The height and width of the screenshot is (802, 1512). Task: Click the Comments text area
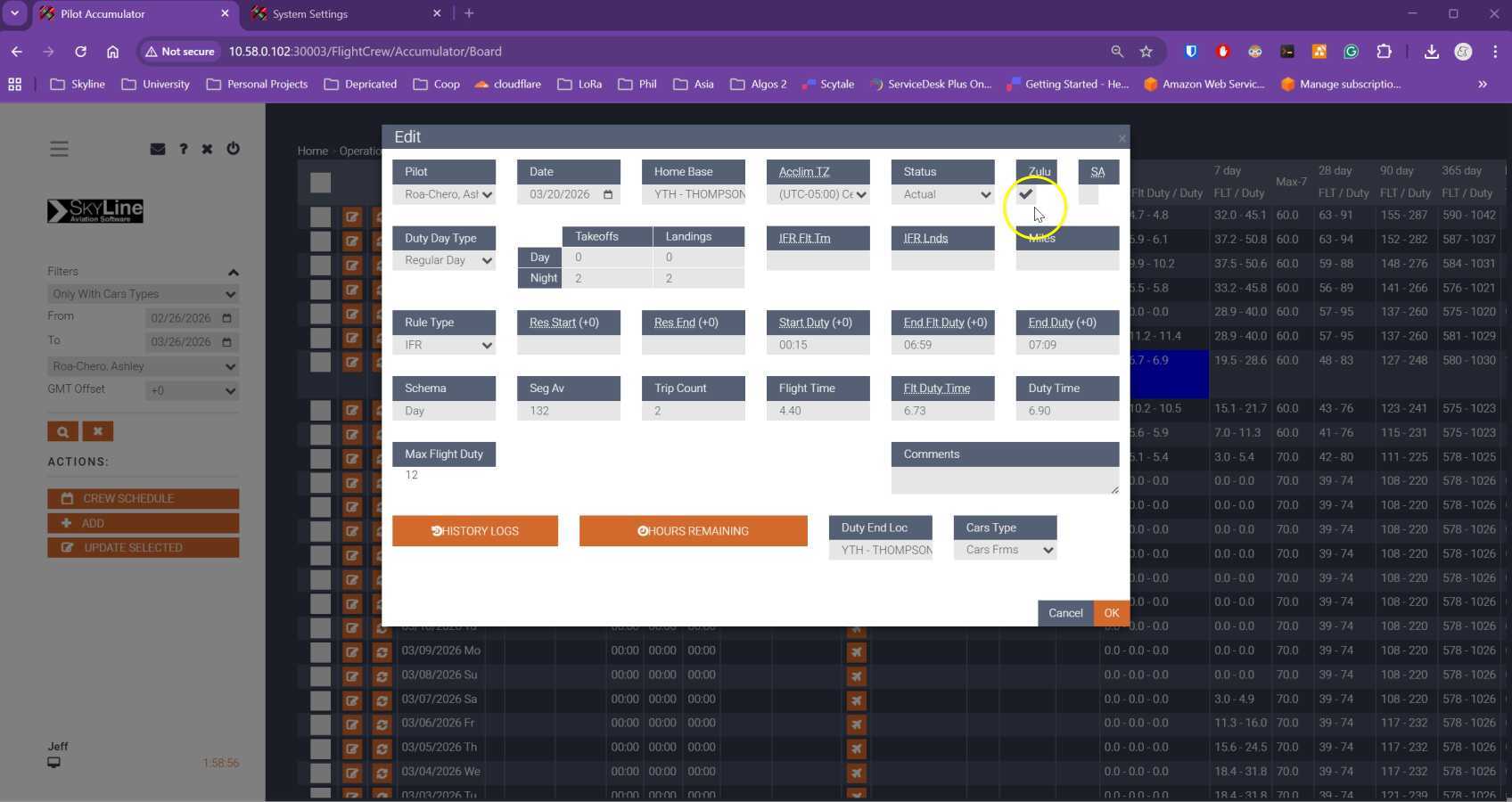(1006, 480)
